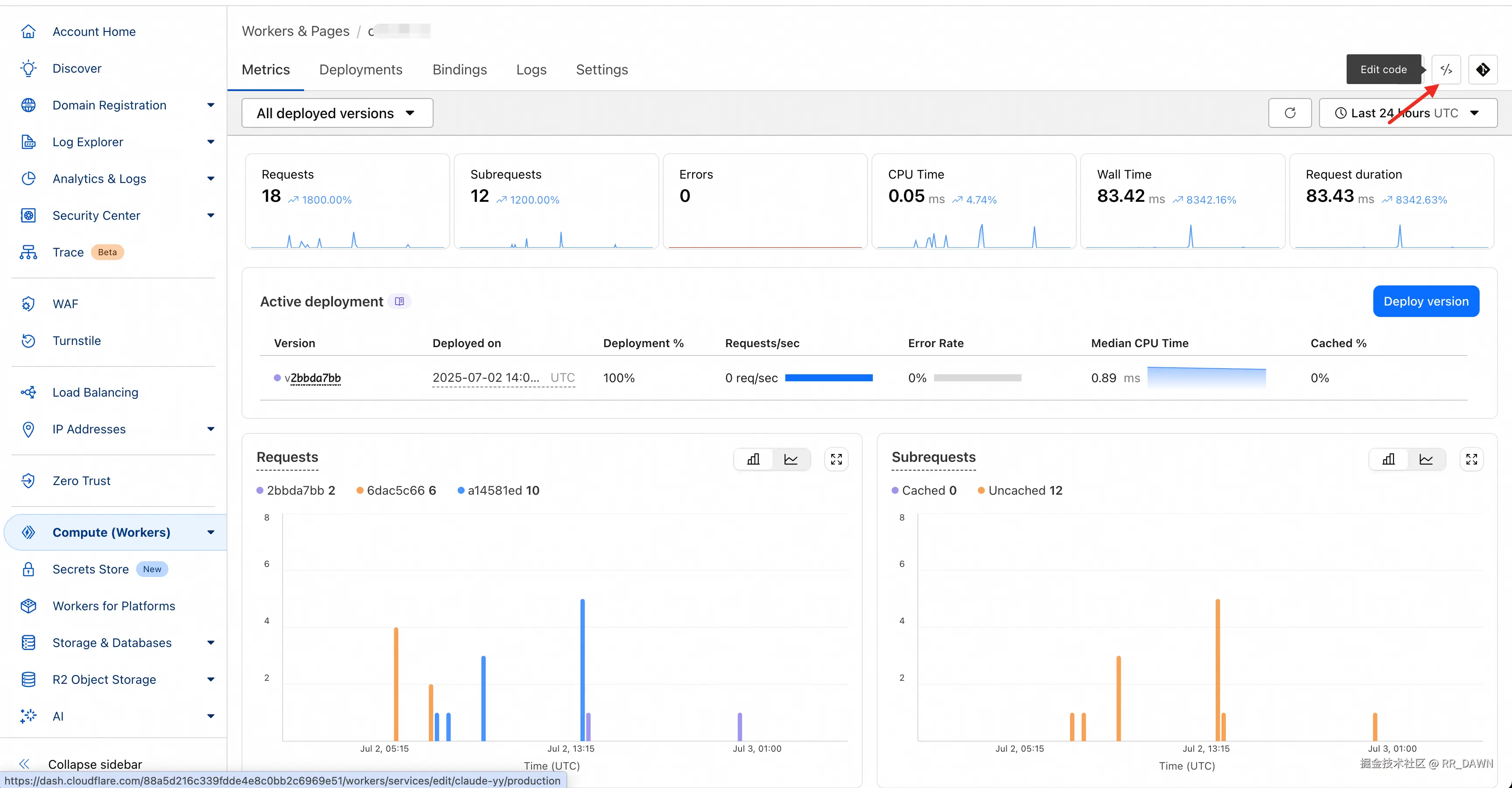Image resolution: width=1512 pixels, height=788 pixels.
Task: Open Trace Beta in the sidebar
Action: click(x=68, y=253)
